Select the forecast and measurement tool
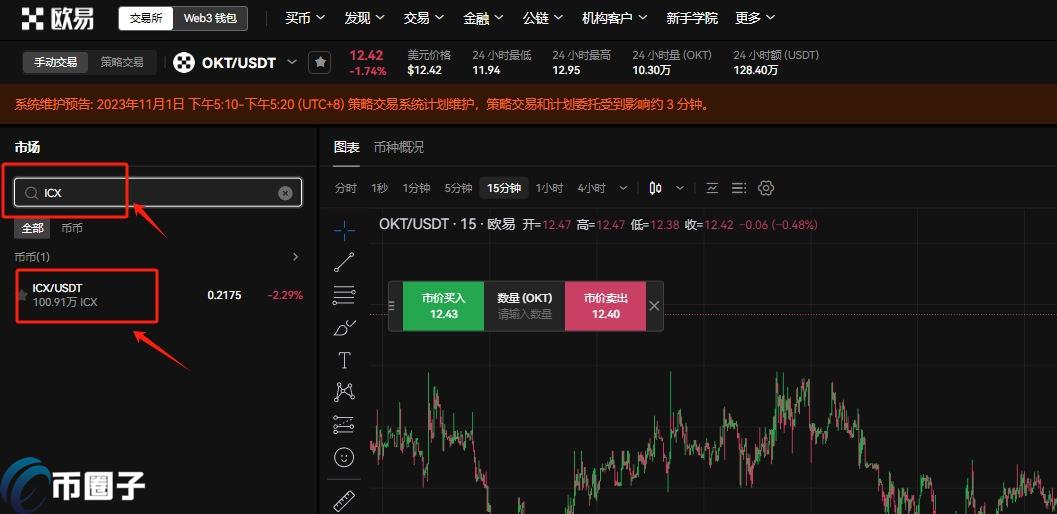1057x514 pixels. coord(344,424)
